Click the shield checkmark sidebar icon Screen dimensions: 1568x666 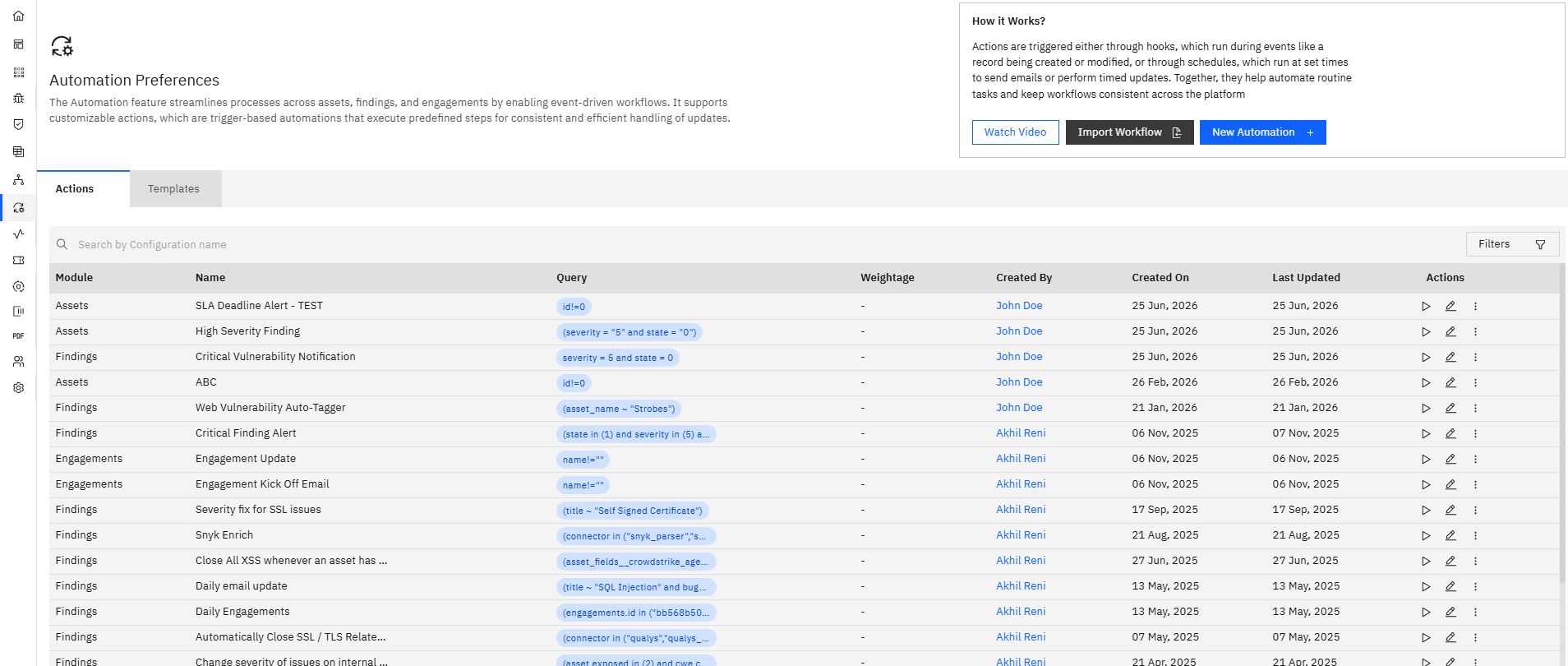coord(18,124)
